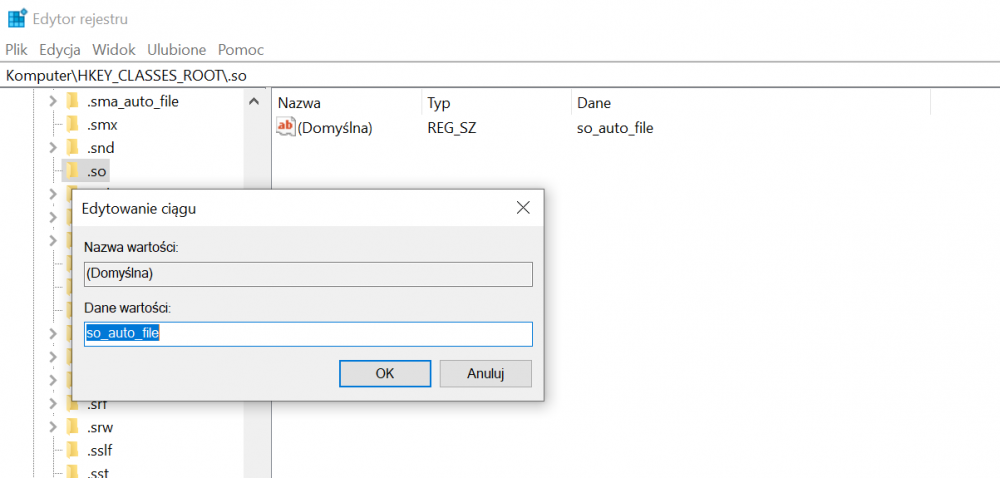This screenshot has height=478, width=1000.
Task: Open the Widok menu
Action: [x=113, y=49]
